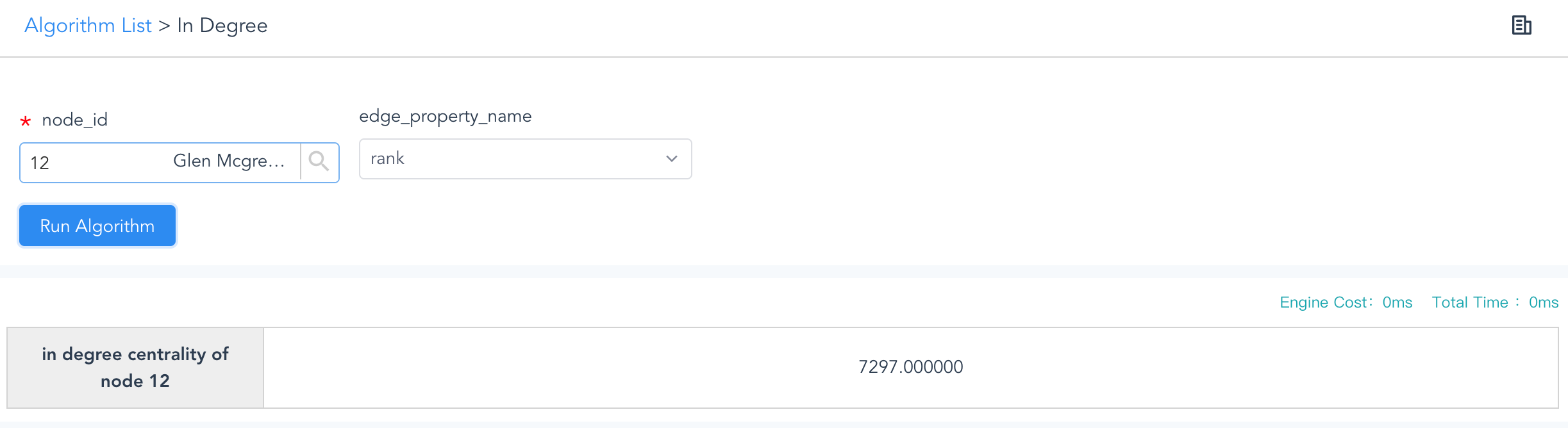This screenshot has width=1568, height=428.
Task: Click the breadcrumb separator arrow
Action: (x=164, y=26)
